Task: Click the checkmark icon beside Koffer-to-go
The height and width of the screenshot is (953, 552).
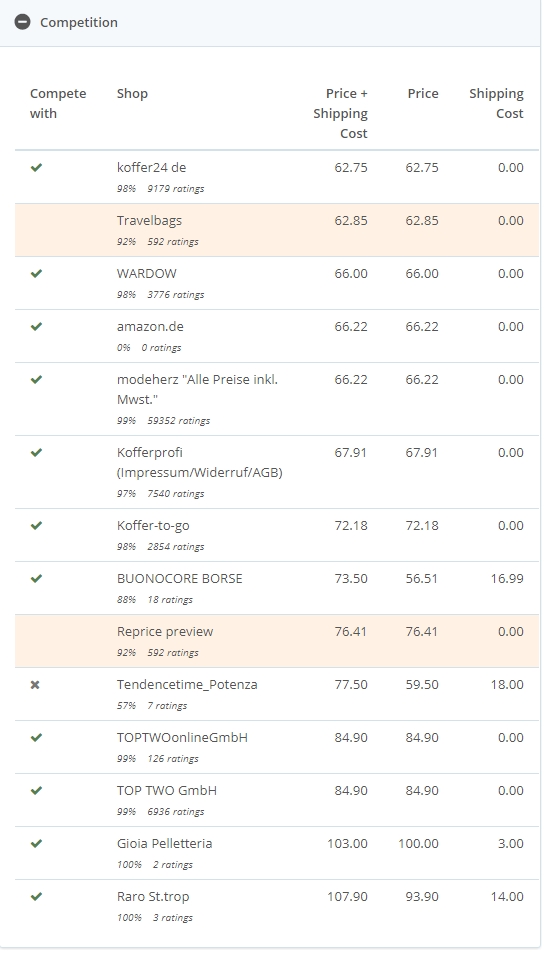Action: click(x=36, y=525)
